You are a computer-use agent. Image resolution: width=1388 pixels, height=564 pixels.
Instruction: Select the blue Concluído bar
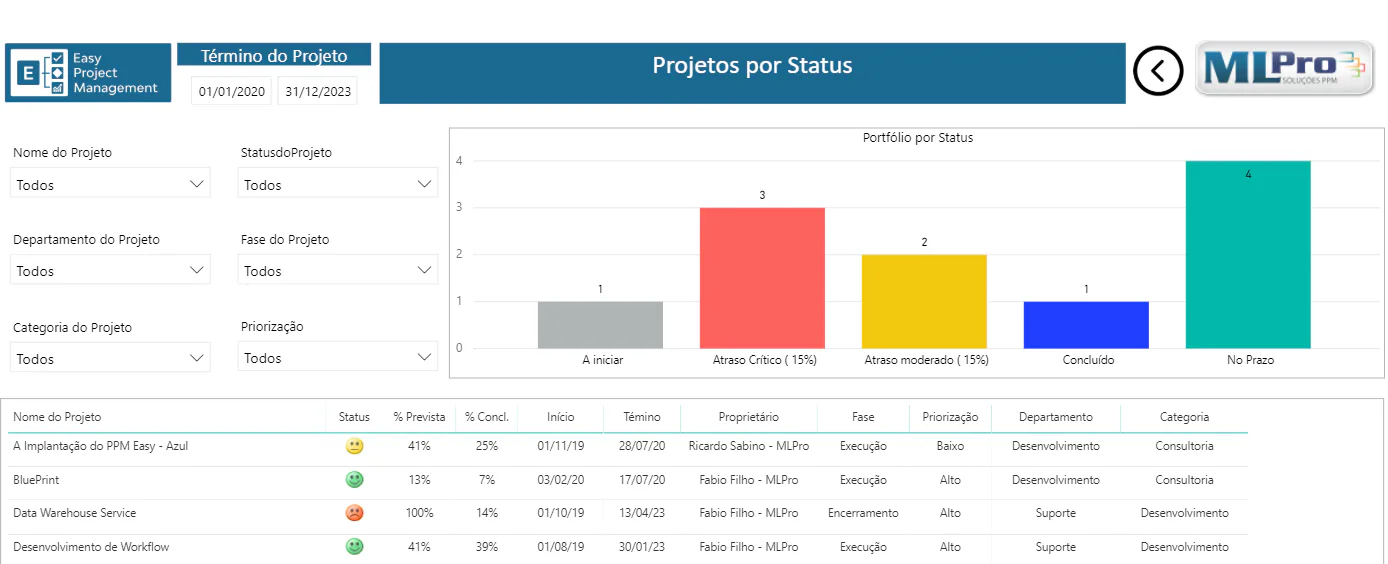pos(1086,324)
